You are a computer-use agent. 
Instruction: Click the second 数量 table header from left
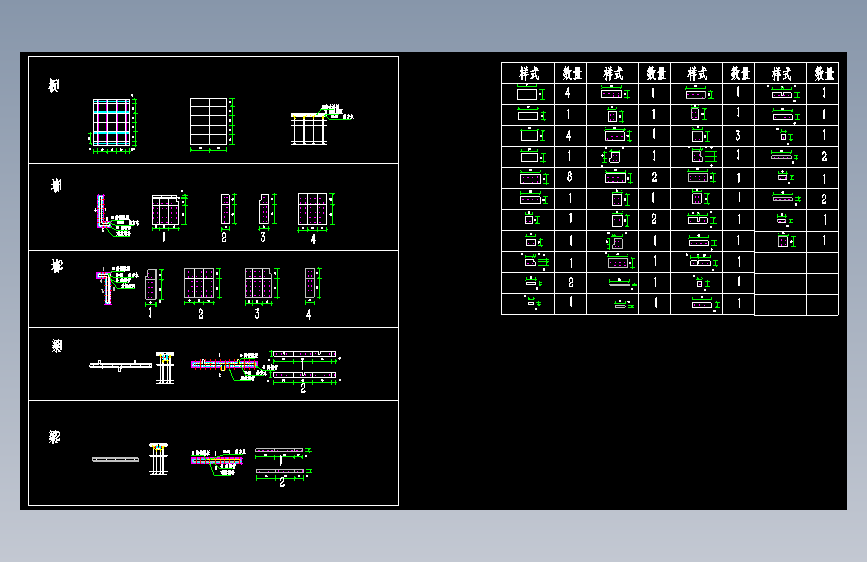coord(656,73)
